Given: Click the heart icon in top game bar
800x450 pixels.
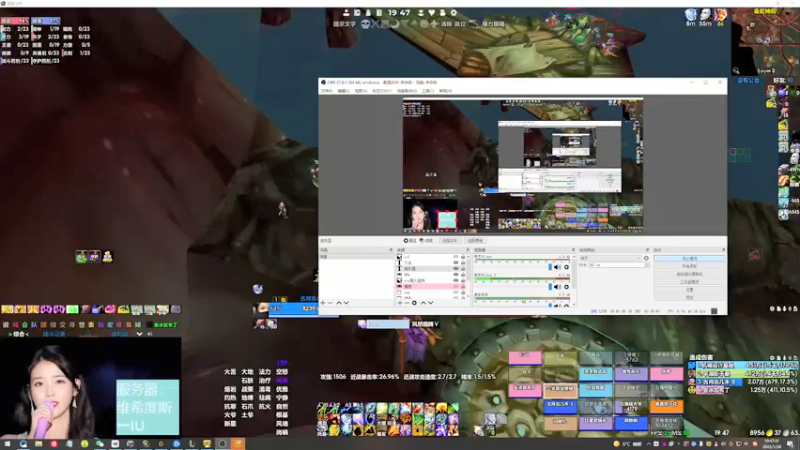Looking at the screenshot, I should [432, 13].
